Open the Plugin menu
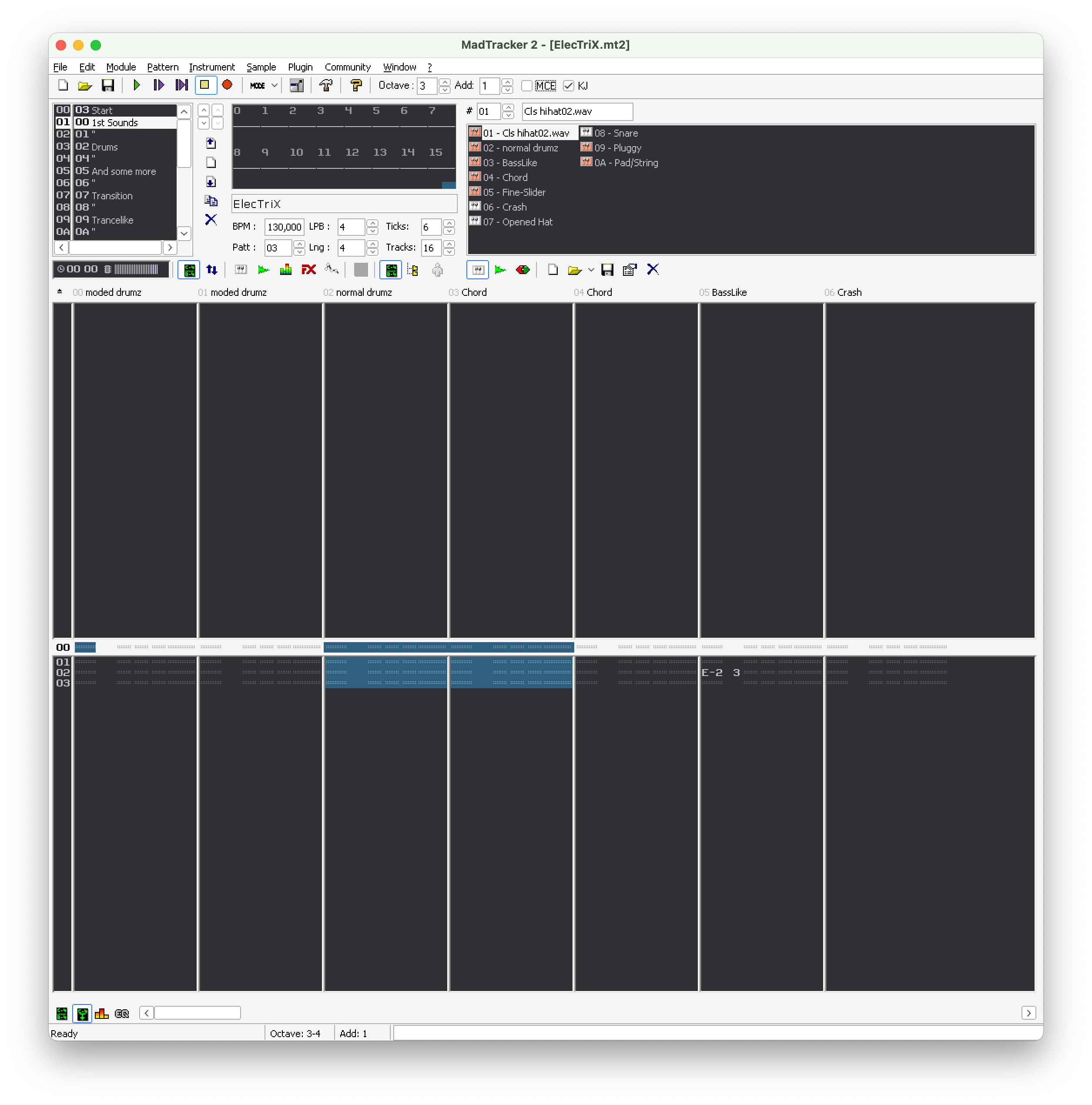 point(300,67)
